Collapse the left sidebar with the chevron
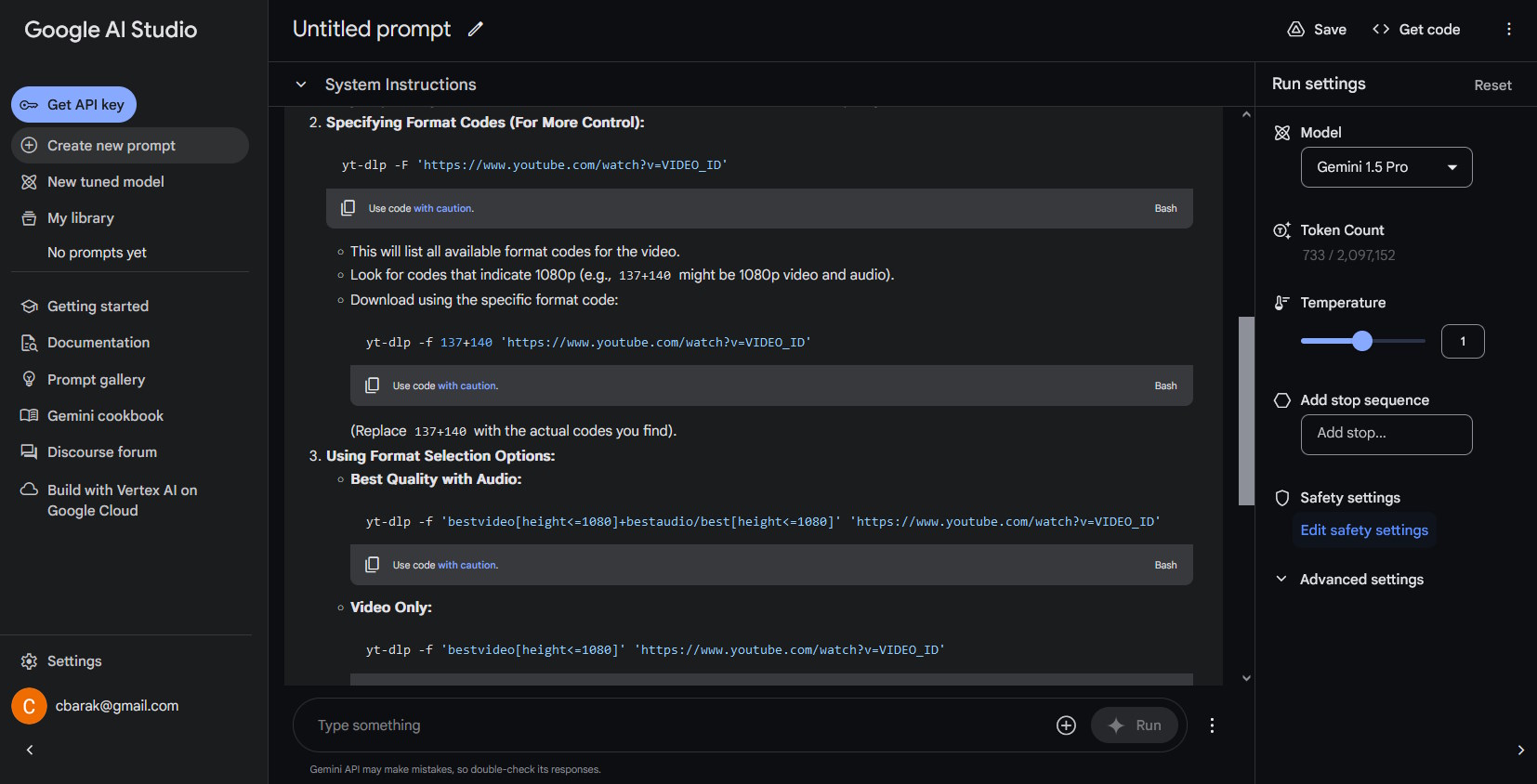This screenshot has height=784, width=1537. coord(30,750)
